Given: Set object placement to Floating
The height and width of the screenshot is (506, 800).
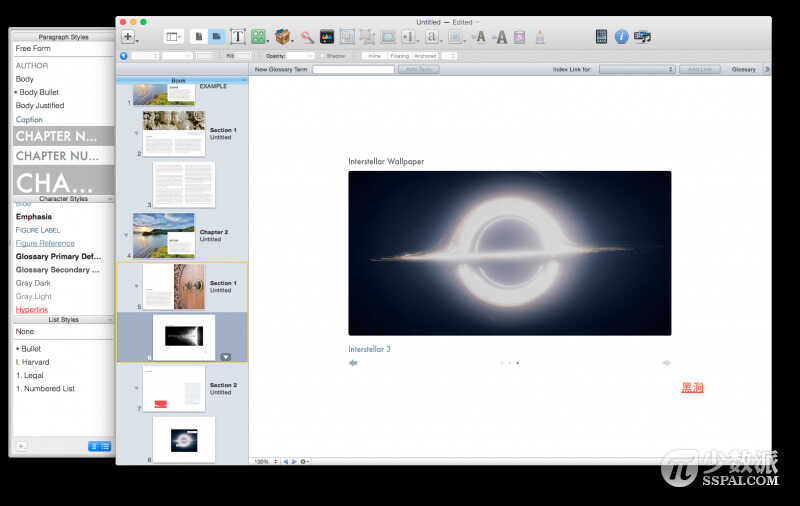Looking at the screenshot, I should pyautogui.click(x=399, y=56).
